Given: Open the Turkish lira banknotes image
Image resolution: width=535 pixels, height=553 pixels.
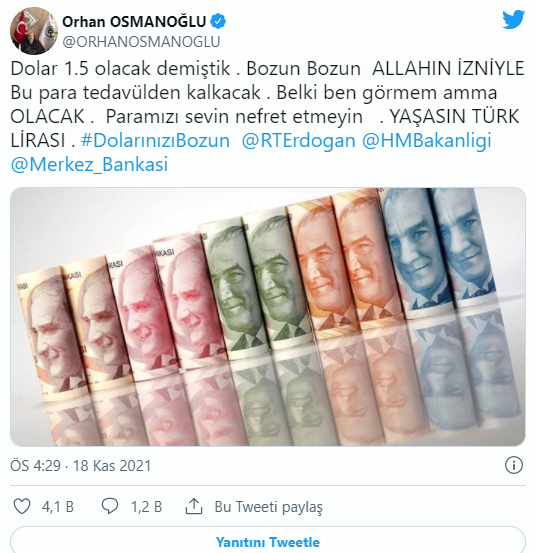Looking at the screenshot, I should [x=268, y=317].
